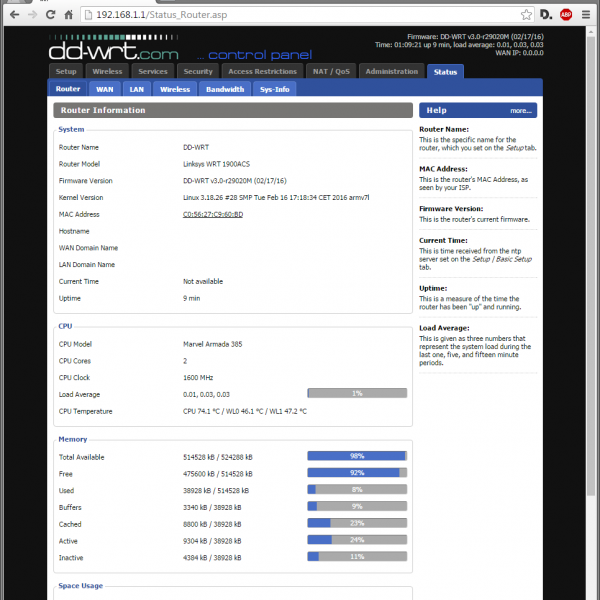The image size is (600, 600).
Task: Switch to the Wireless main tab
Action: (x=107, y=72)
